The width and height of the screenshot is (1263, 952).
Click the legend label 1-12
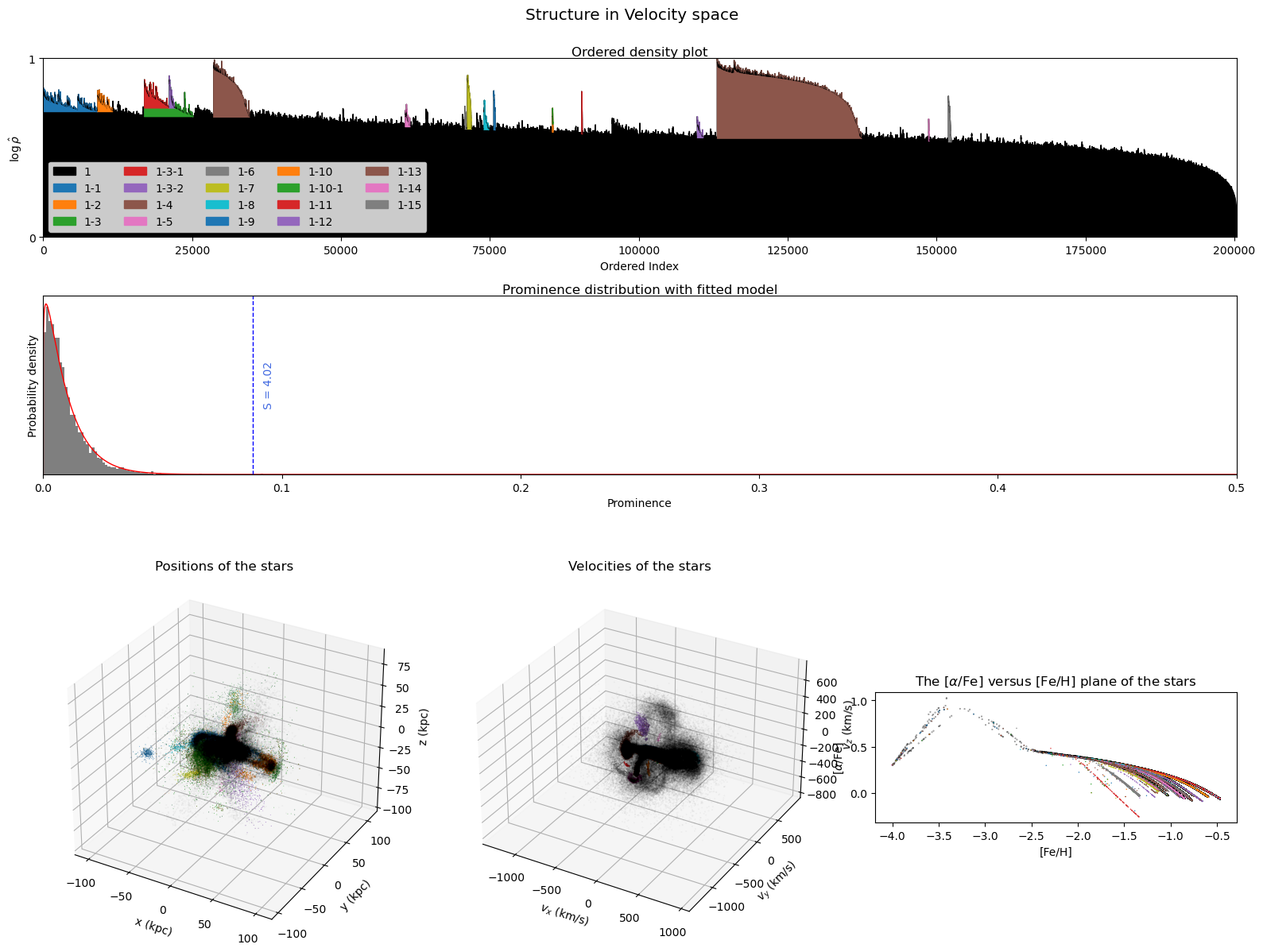click(x=320, y=222)
